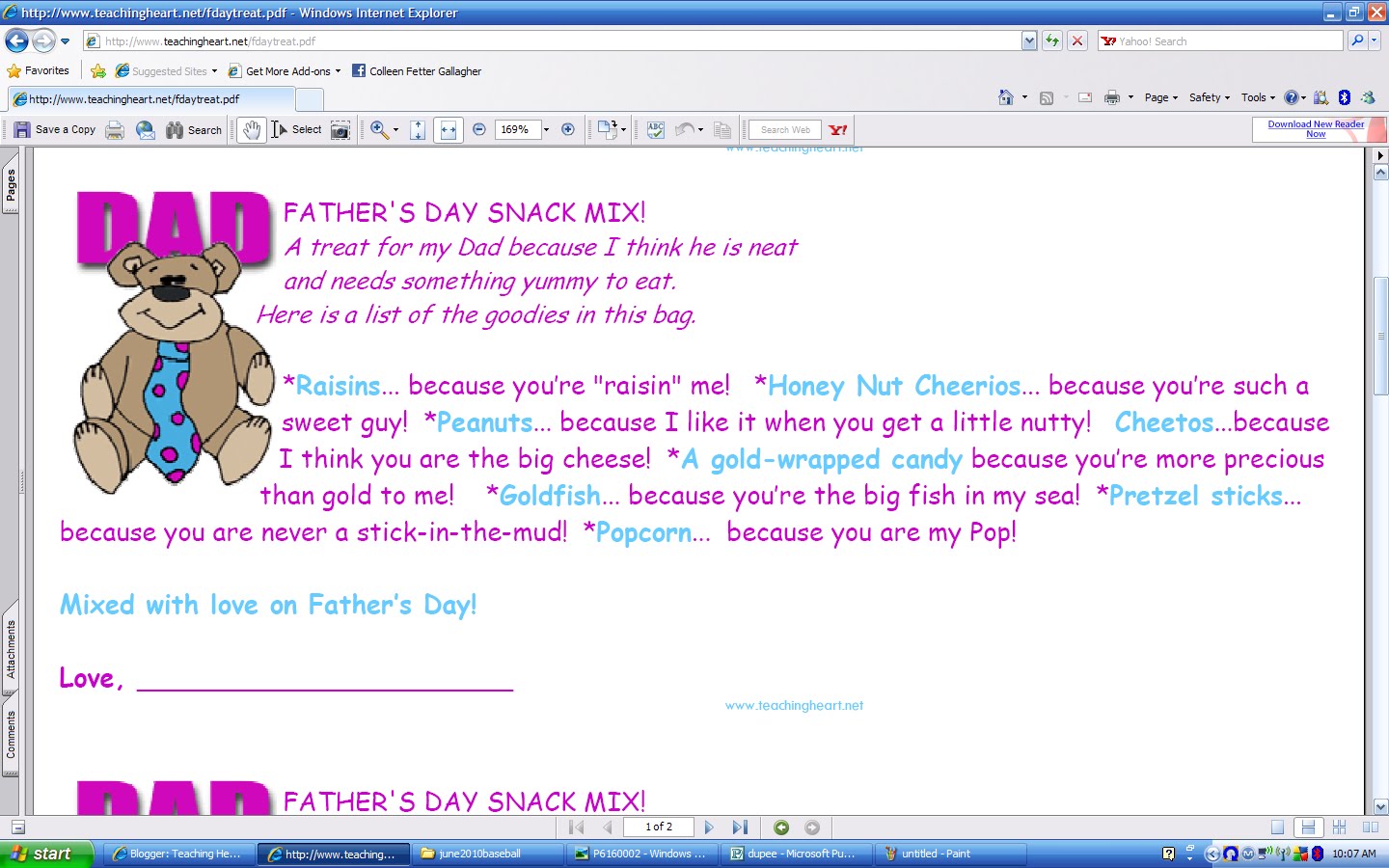
Task: Toggle the Fit Width view
Action: [449, 130]
